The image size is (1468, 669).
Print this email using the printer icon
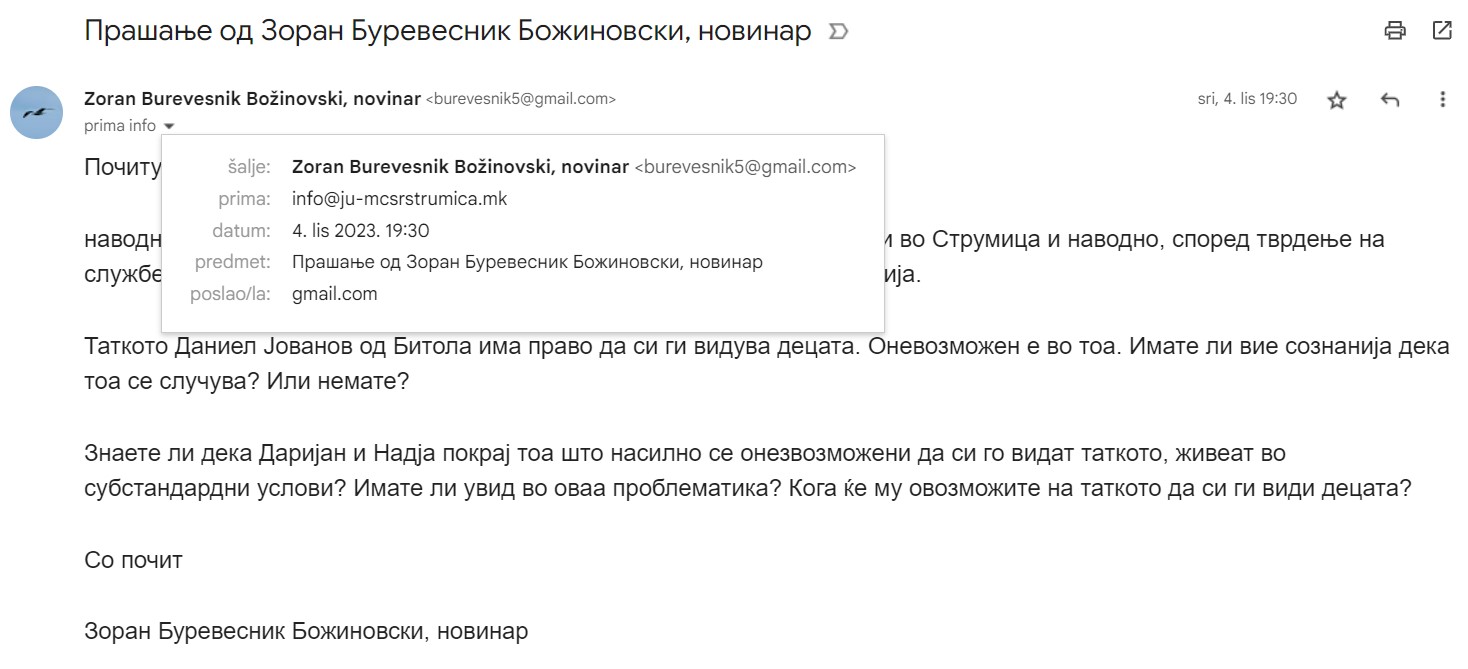1395,30
